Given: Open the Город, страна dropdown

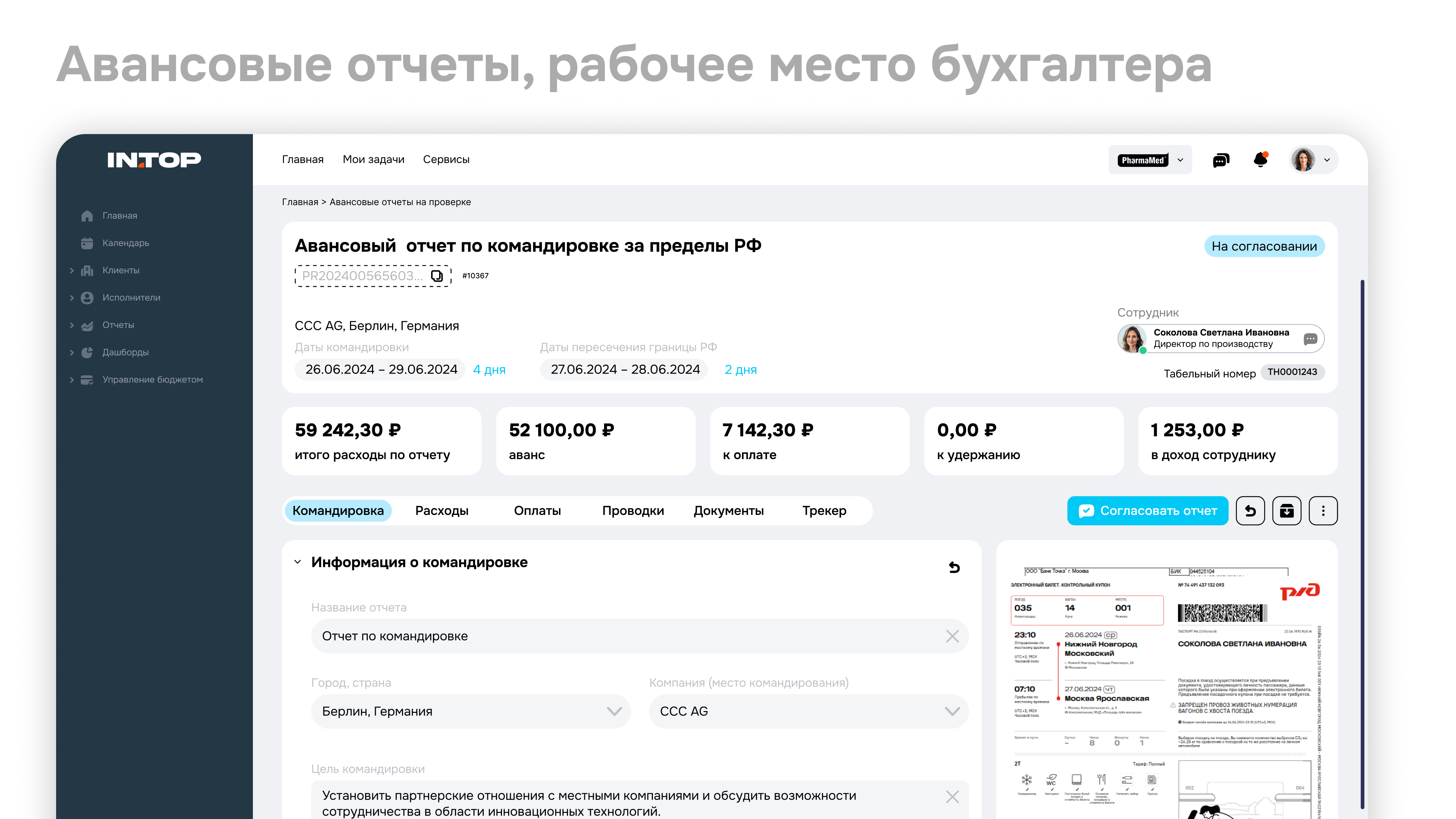Looking at the screenshot, I should tap(614, 711).
